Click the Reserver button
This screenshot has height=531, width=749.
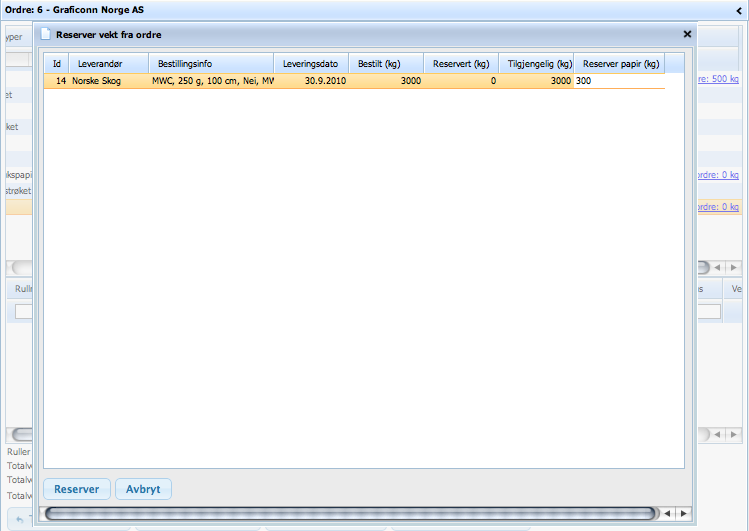[x=76, y=489]
